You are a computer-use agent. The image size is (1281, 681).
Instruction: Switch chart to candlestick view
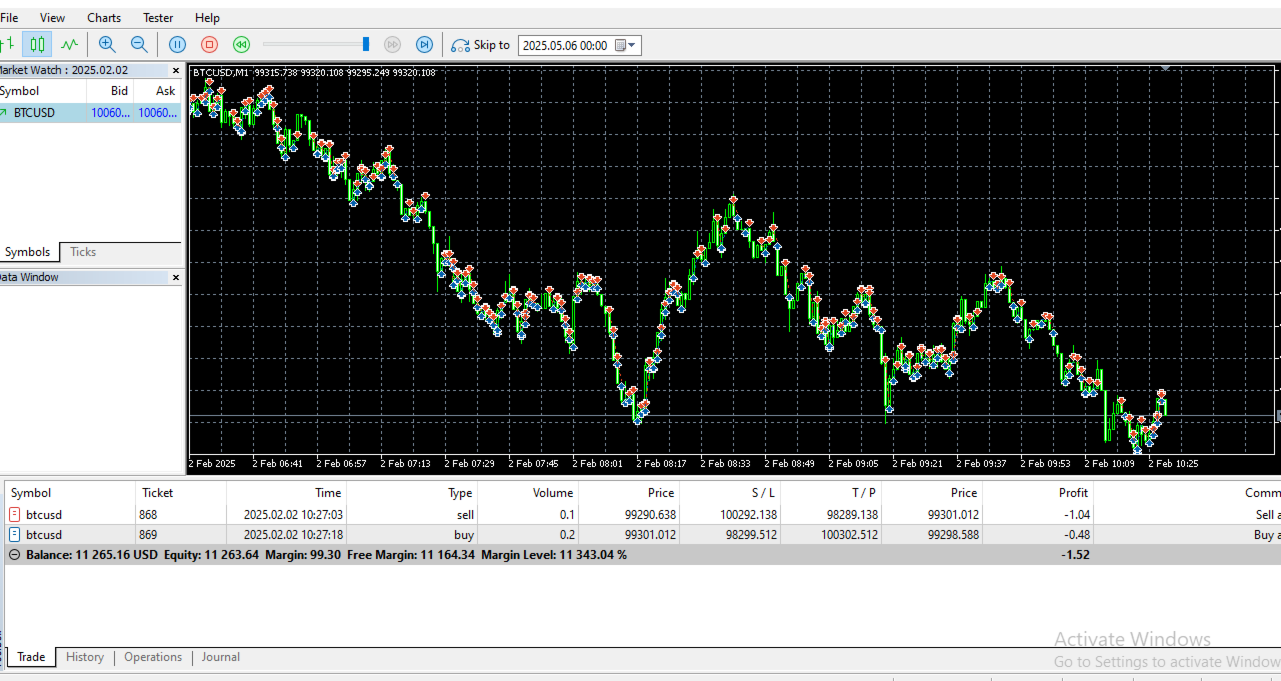click(x=37, y=44)
